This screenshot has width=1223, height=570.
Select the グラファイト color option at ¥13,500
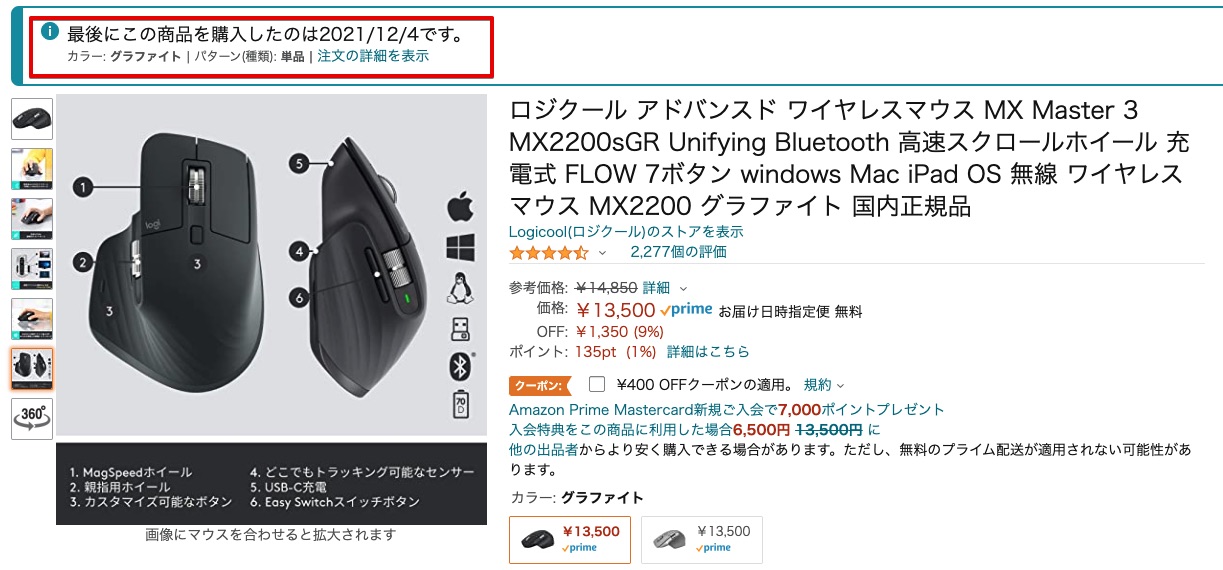[x=570, y=539]
